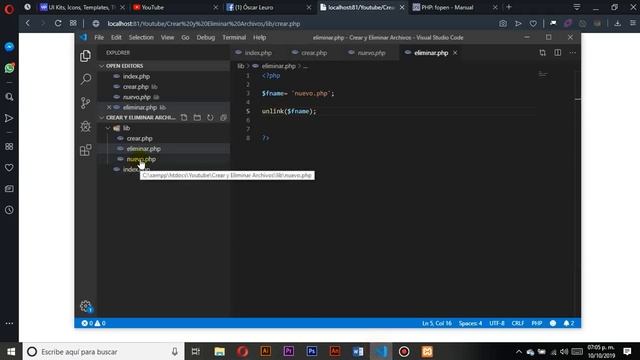Close the eliminar.php editor tab
Image resolution: width=640 pixels, height=360 pixels.
(455, 53)
